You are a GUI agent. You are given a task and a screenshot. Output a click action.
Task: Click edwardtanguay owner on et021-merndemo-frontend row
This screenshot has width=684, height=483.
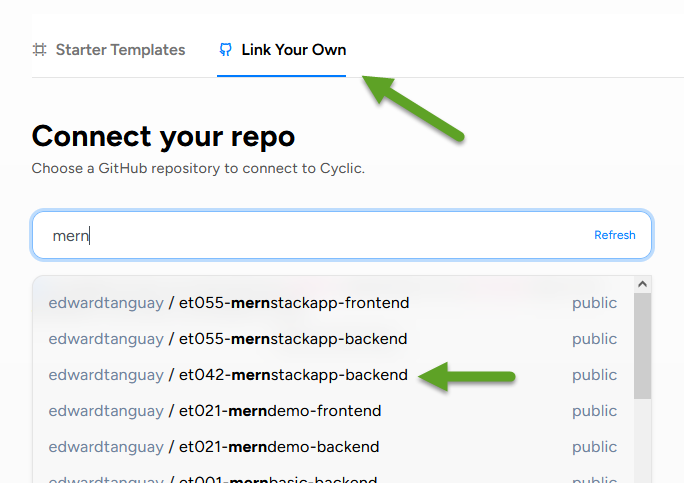tap(106, 411)
